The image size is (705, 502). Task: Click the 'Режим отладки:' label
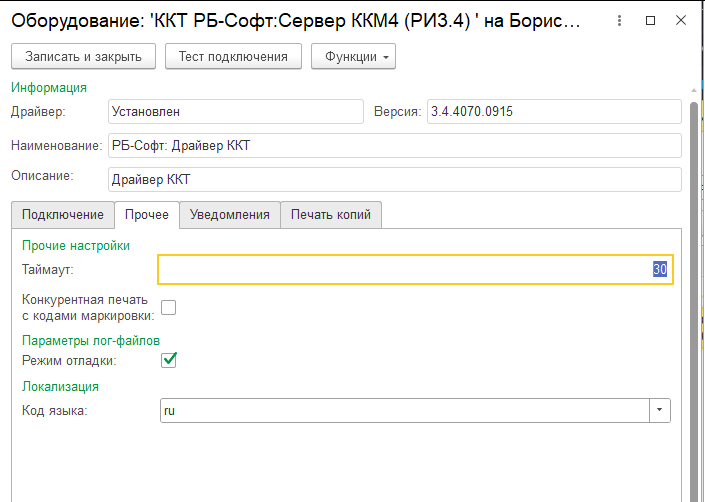(69, 361)
